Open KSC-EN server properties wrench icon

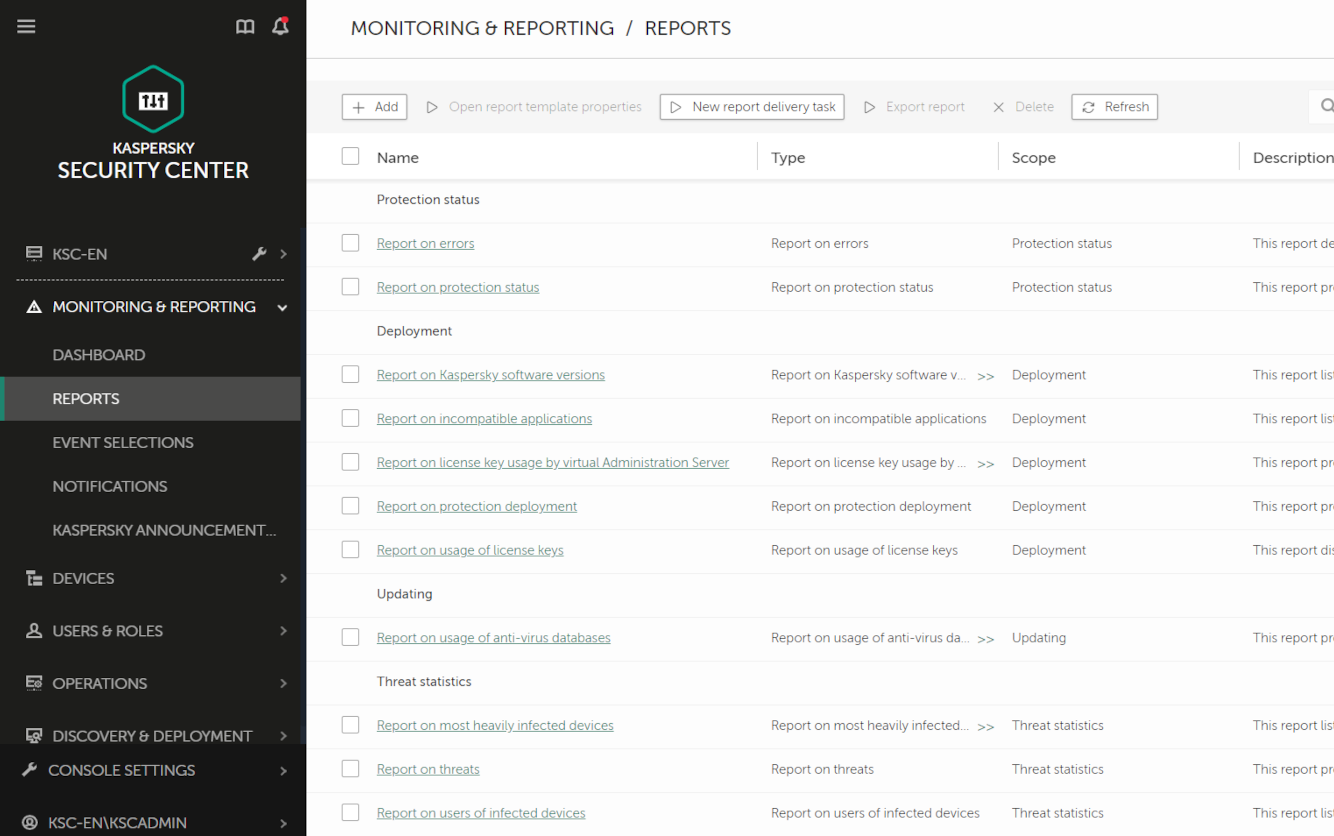click(259, 254)
